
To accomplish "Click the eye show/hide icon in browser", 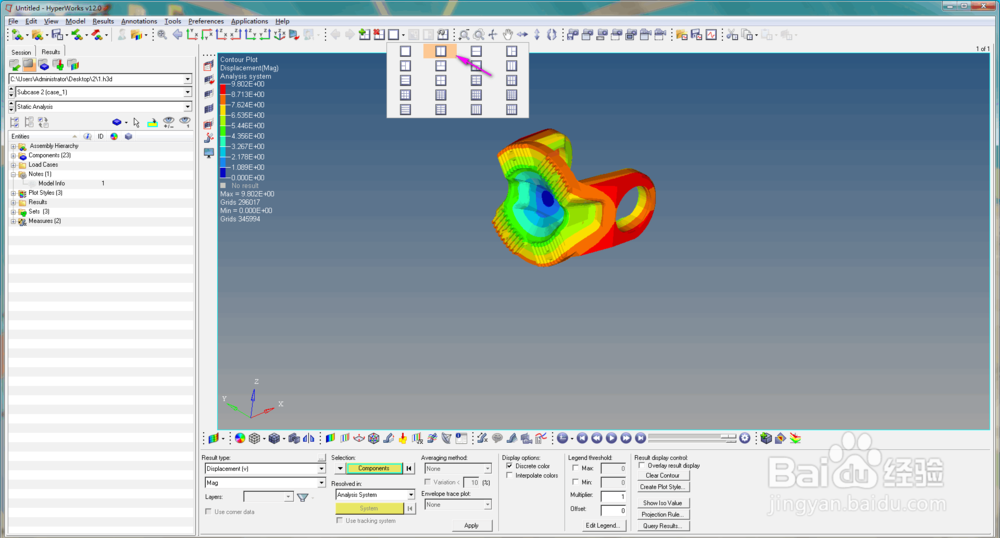I will [168, 122].
